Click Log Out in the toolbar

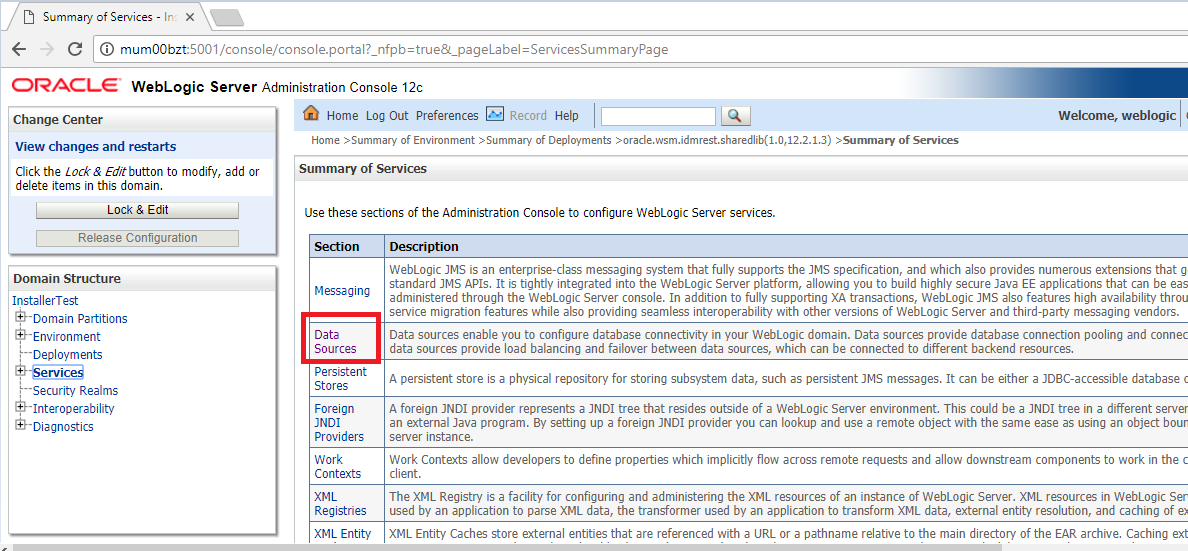[386, 116]
